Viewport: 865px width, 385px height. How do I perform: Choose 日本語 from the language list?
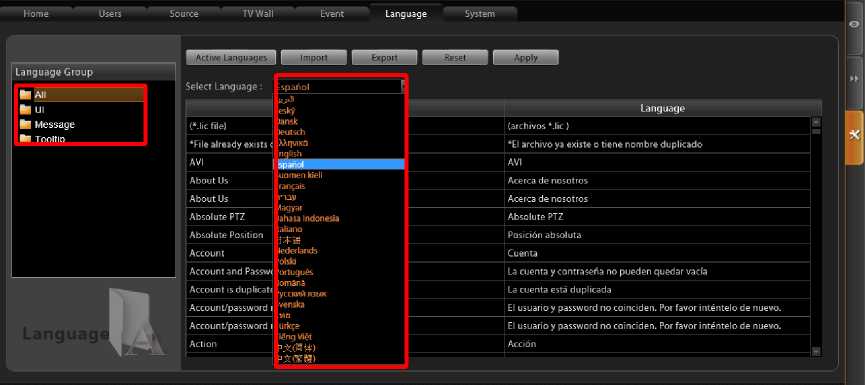pos(340,240)
